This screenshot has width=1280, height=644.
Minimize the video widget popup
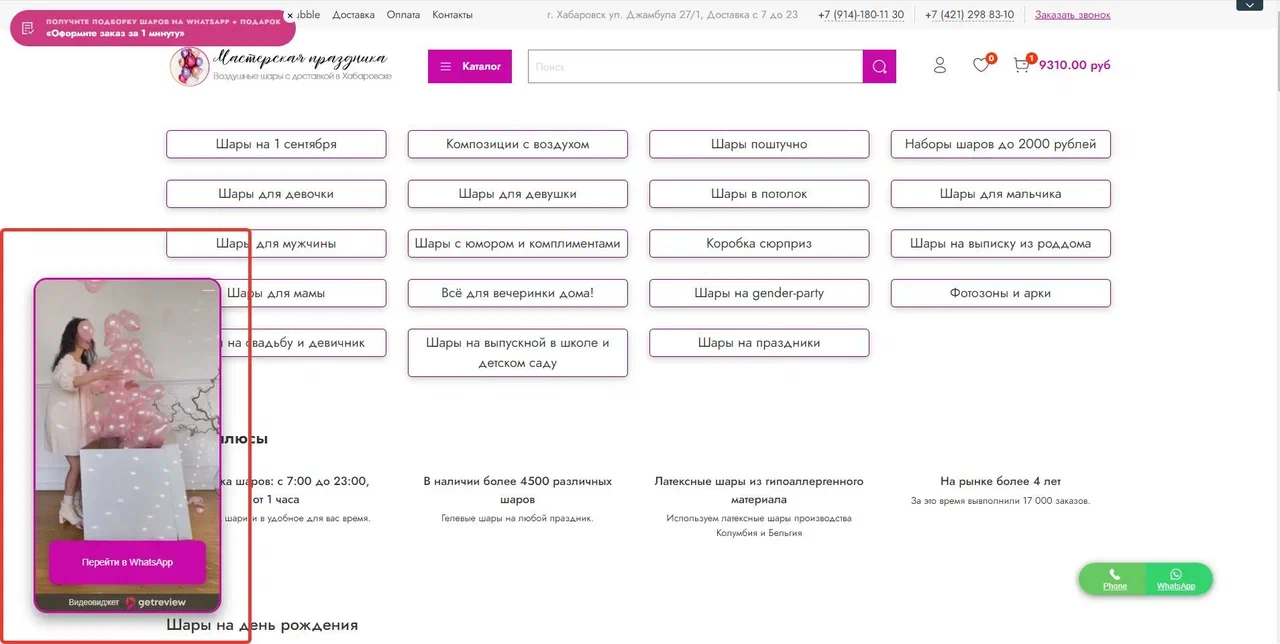207,290
